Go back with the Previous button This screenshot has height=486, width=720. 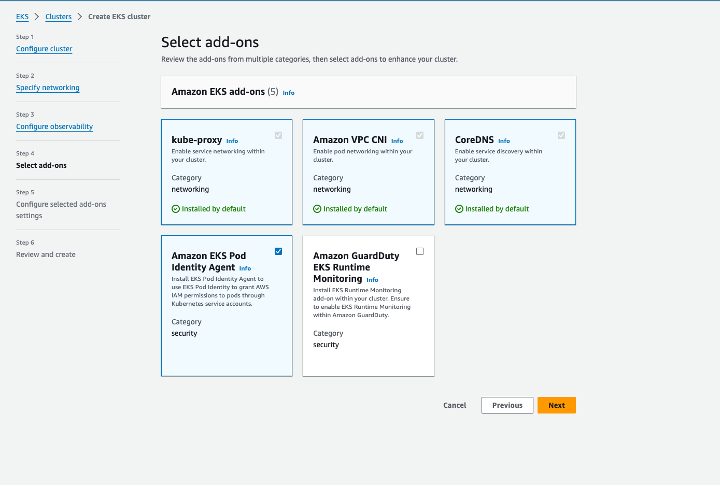(507, 405)
